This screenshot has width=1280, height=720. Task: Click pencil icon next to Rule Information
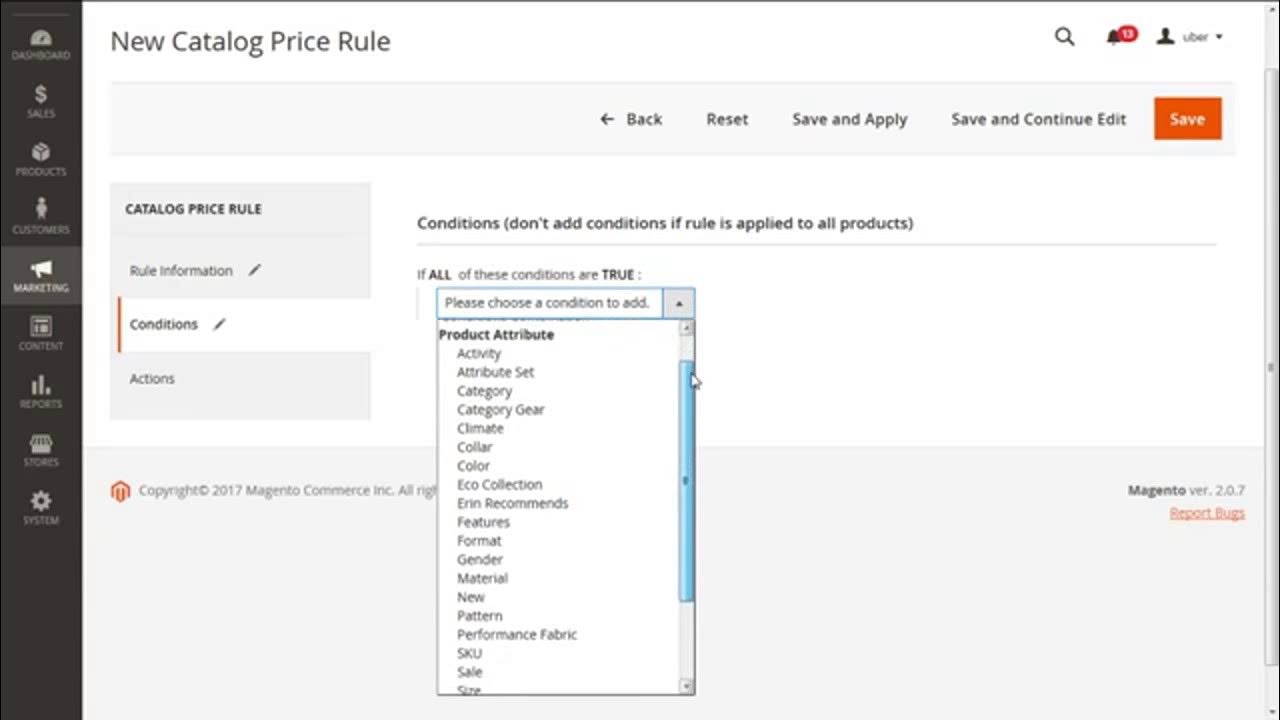(x=255, y=270)
